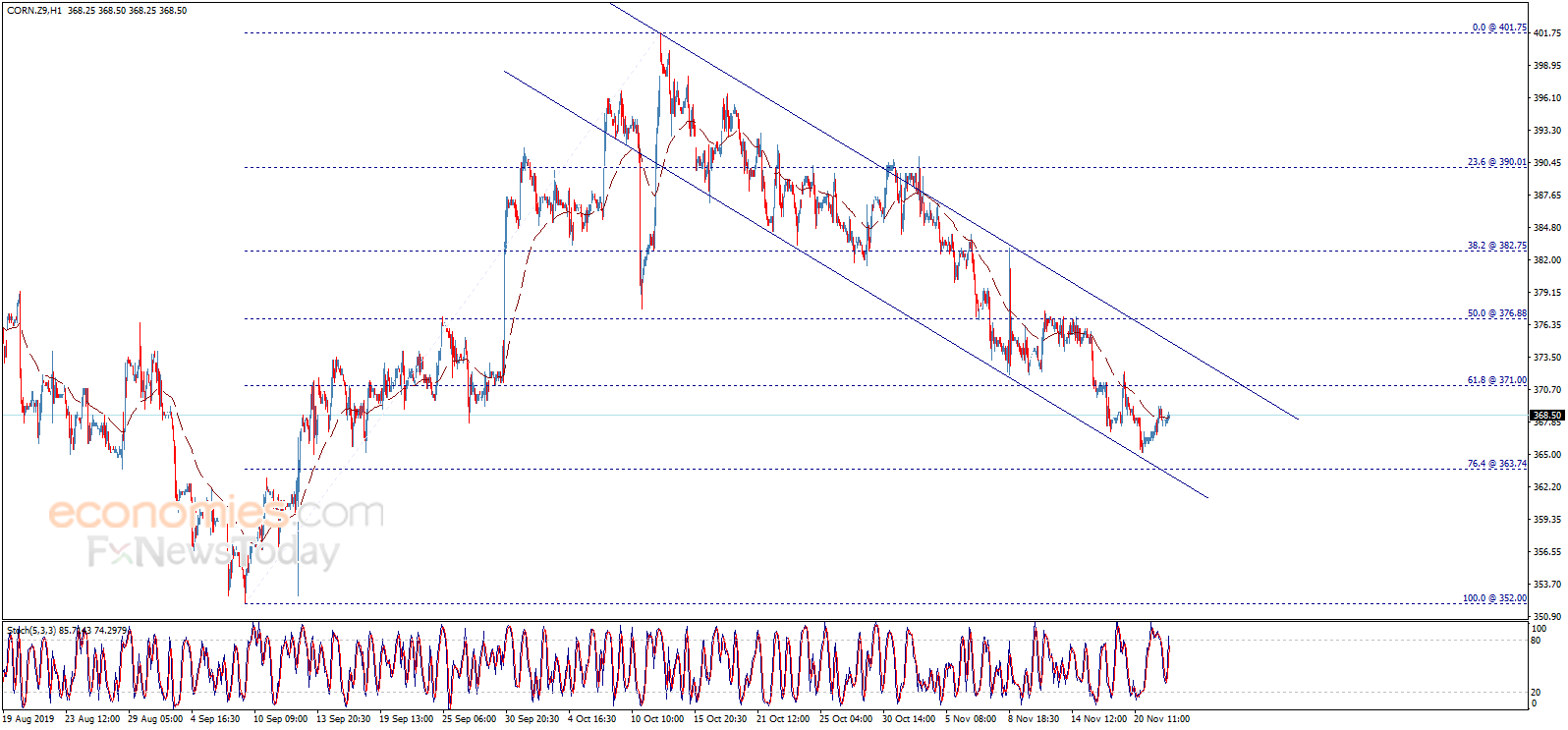Click the '30 Oct 14:00' time label
Image resolution: width=1568 pixels, height=730 pixels.
coord(909,719)
